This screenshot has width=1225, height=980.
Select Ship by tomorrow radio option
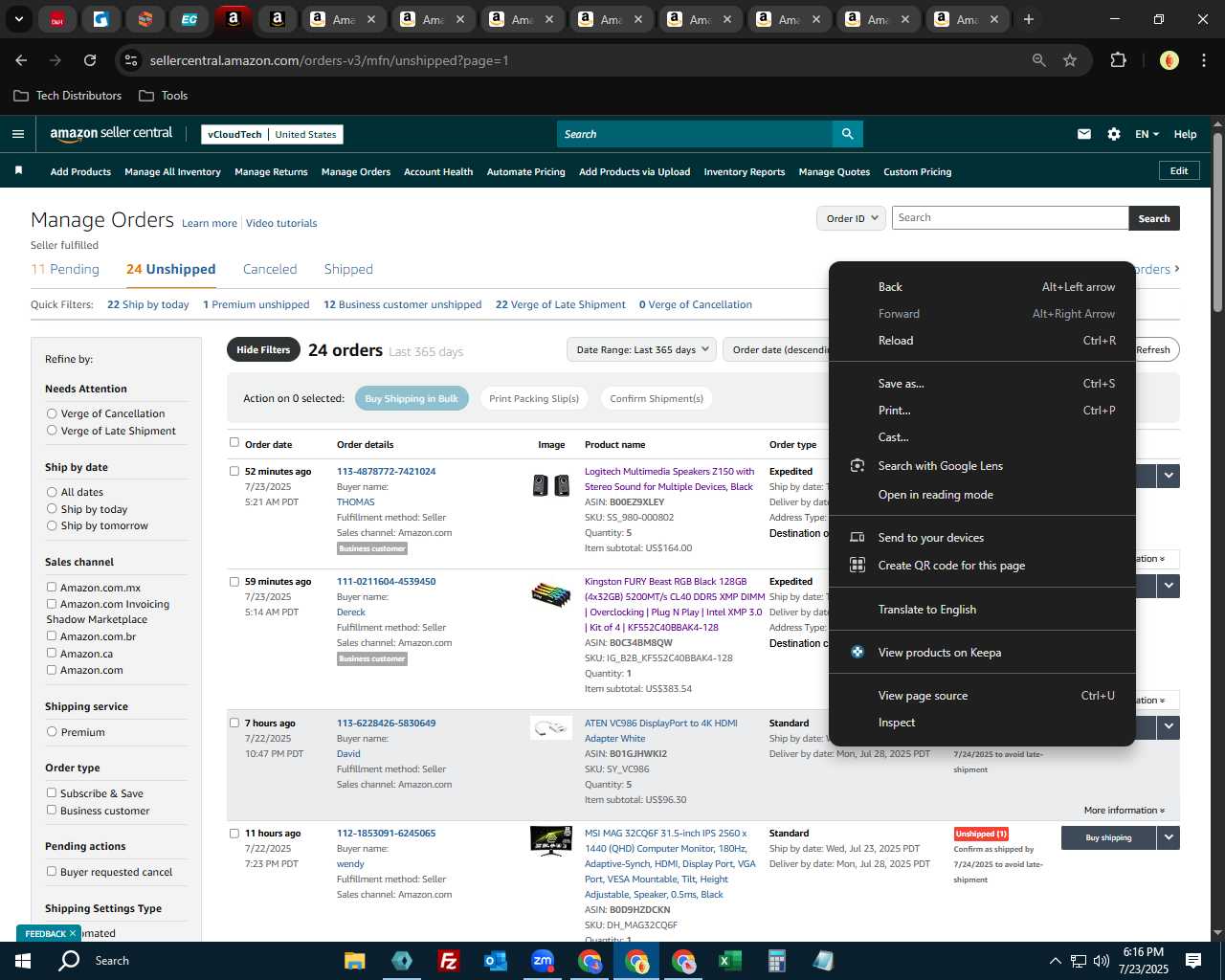pos(52,525)
